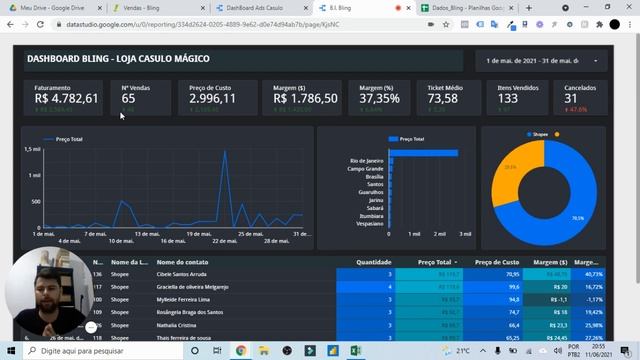Go back to previous page
This screenshot has width=640, height=360.
pyautogui.click(x=10, y=24)
